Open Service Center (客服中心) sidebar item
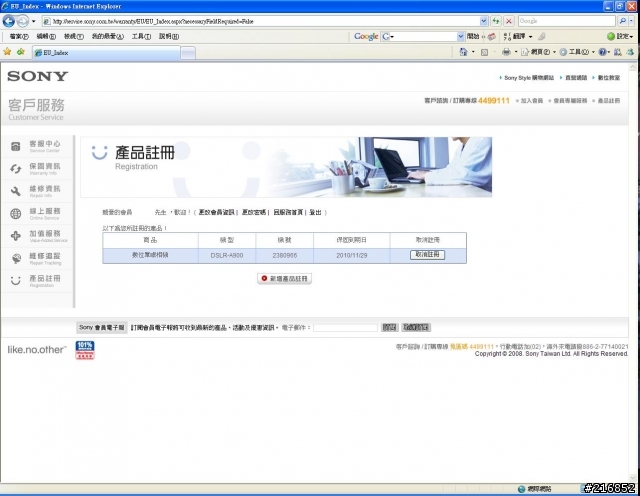This screenshot has height=496, width=640. [x=38, y=146]
